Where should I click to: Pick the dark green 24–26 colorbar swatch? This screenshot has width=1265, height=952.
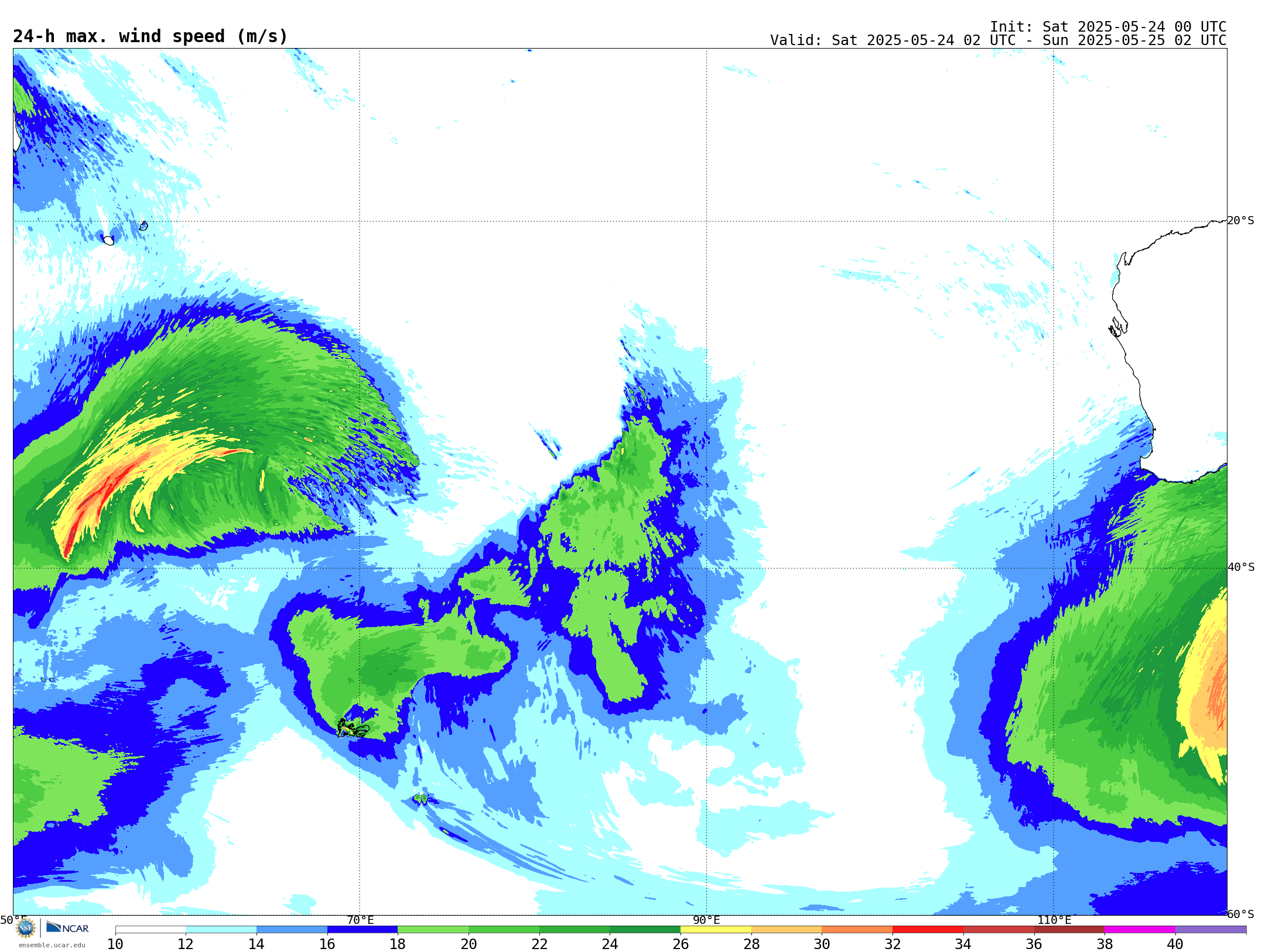tap(645, 930)
